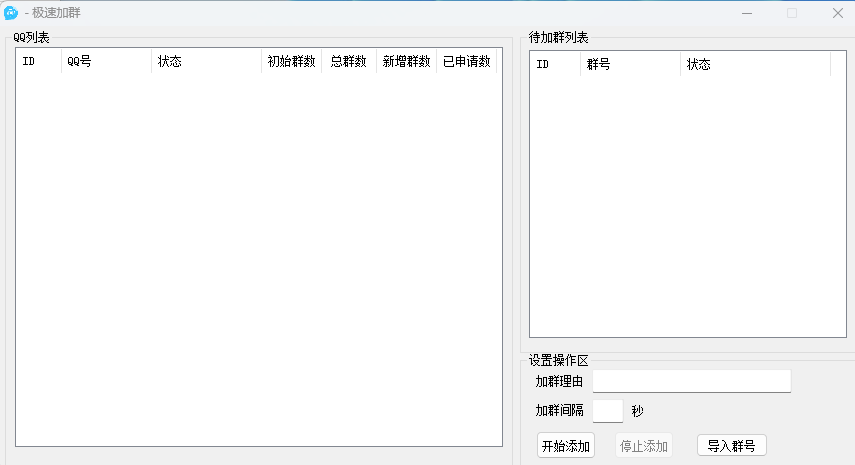Click ID header in 待加群列表
Viewport: 855px width, 465px height.
pos(555,65)
